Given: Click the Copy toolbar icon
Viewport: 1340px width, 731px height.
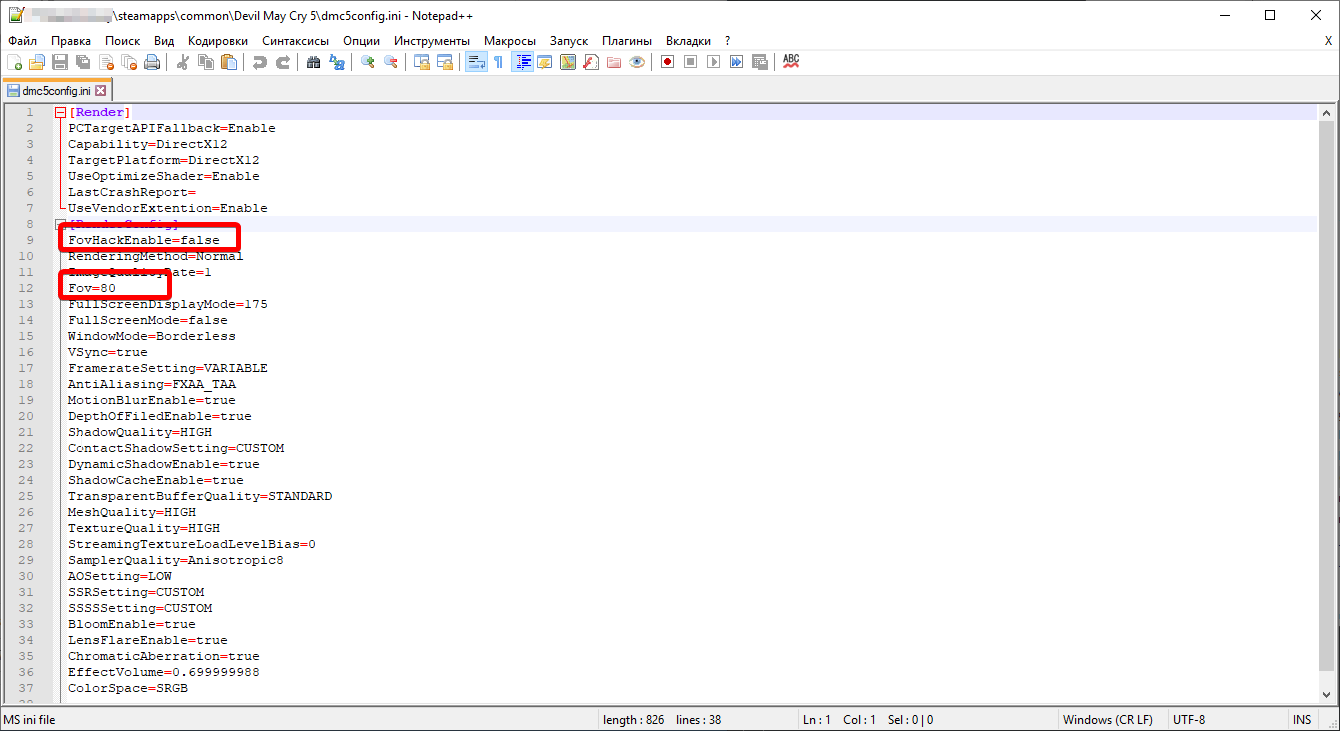Looking at the screenshot, I should click(x=206, y=62).
